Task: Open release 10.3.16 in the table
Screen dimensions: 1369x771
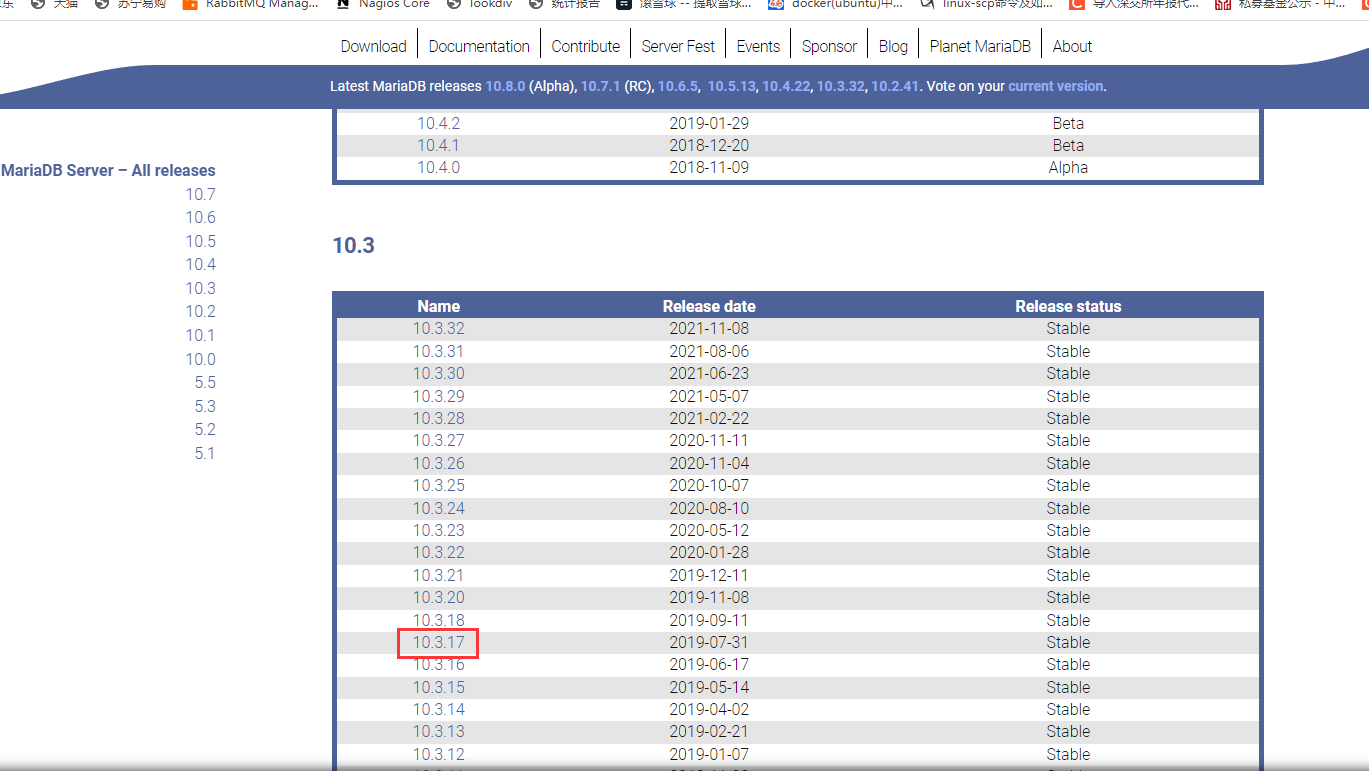Action: (439, 664)
